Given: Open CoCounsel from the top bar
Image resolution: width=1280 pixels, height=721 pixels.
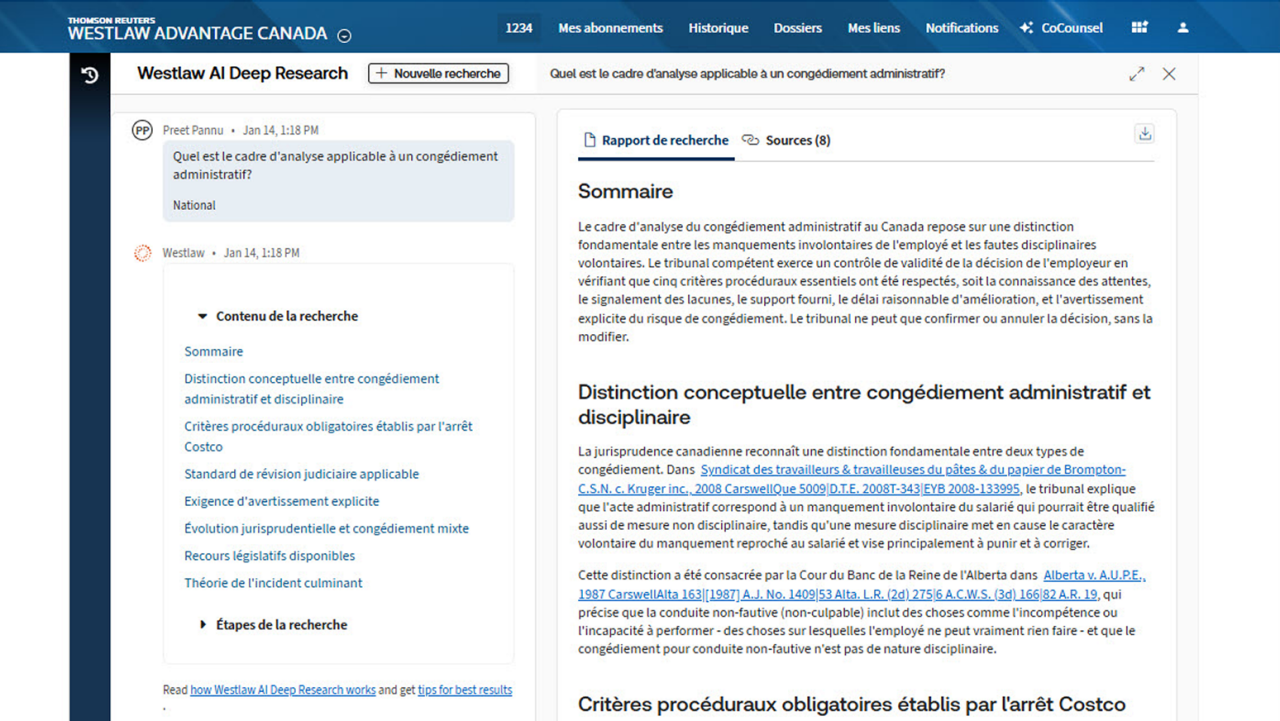Looking at the screenshot, I should pos(1061,27).
